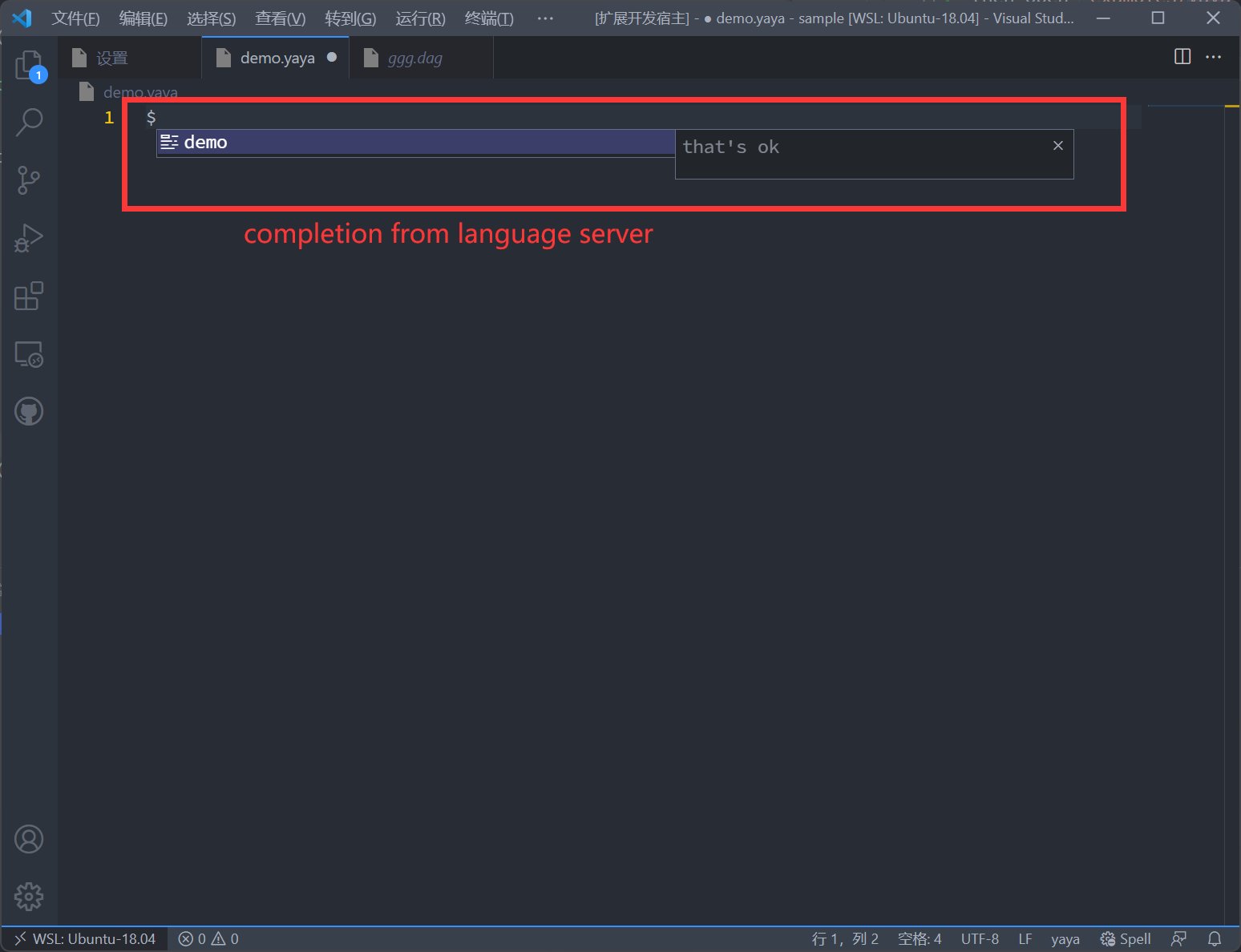
Task: Click the 行 1, 列 2 cursor position
Action: tap(845, 939)
